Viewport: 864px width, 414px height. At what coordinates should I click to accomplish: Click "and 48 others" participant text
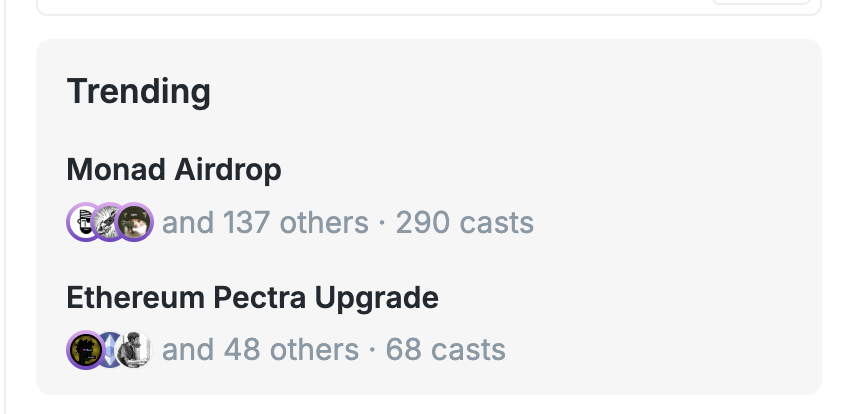pyautogui.click(x=260, y=350)
